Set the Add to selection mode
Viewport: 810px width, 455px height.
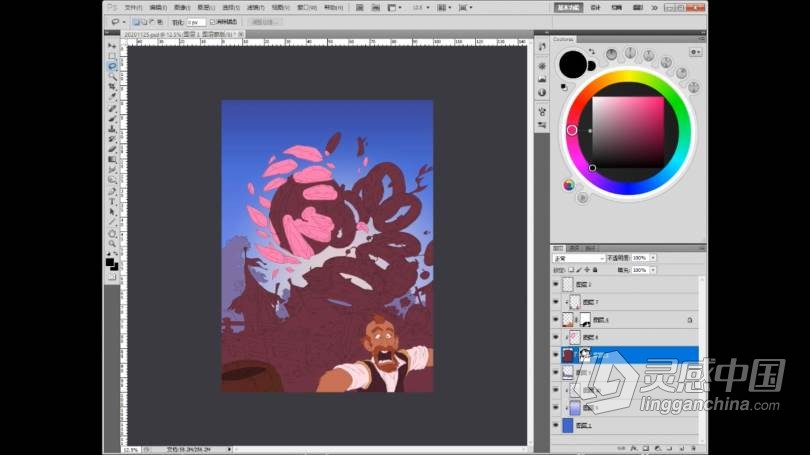coord(144,22)
